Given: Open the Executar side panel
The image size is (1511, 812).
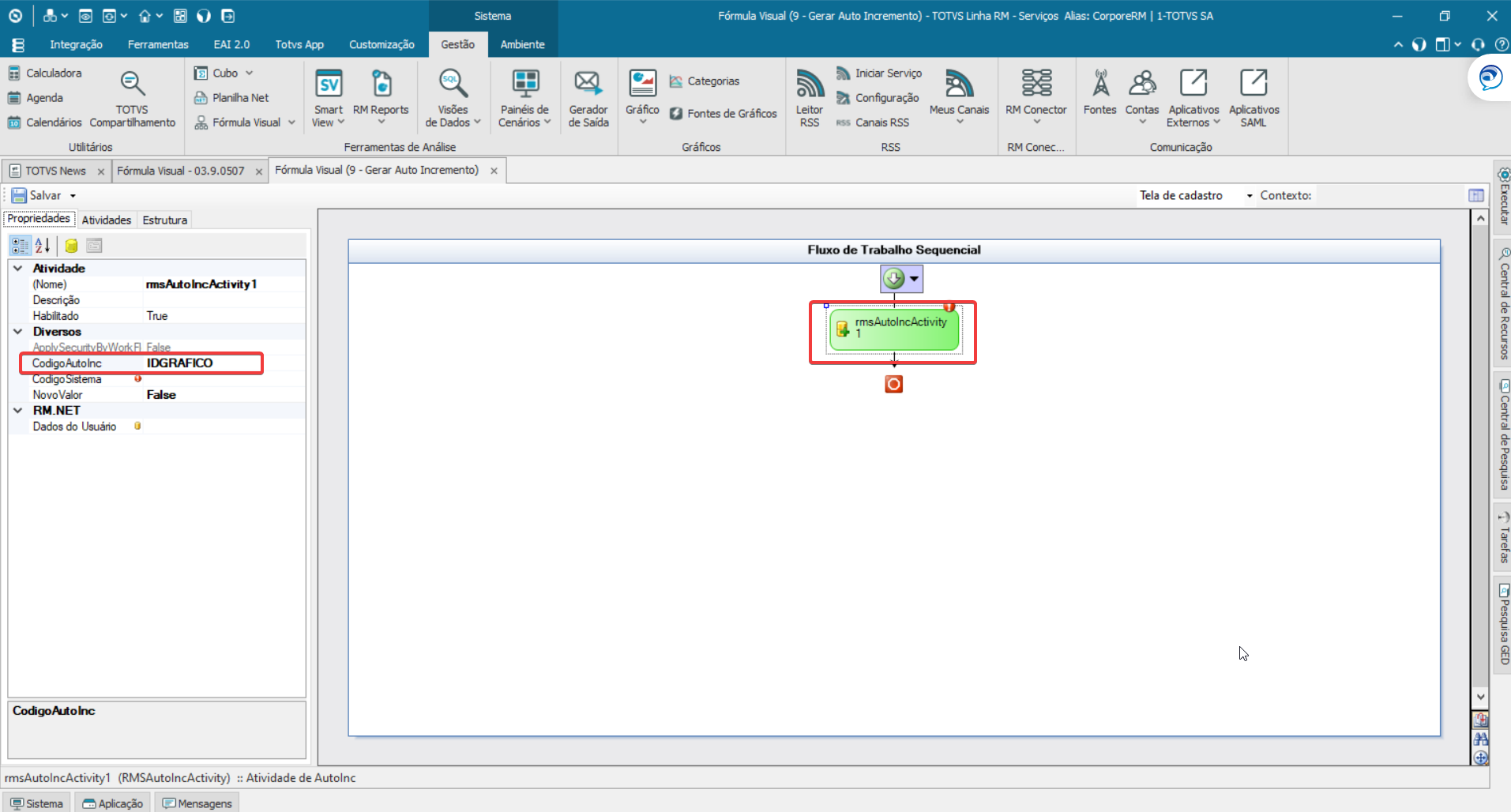Looking at the screenshot, I should [1503, 197].
